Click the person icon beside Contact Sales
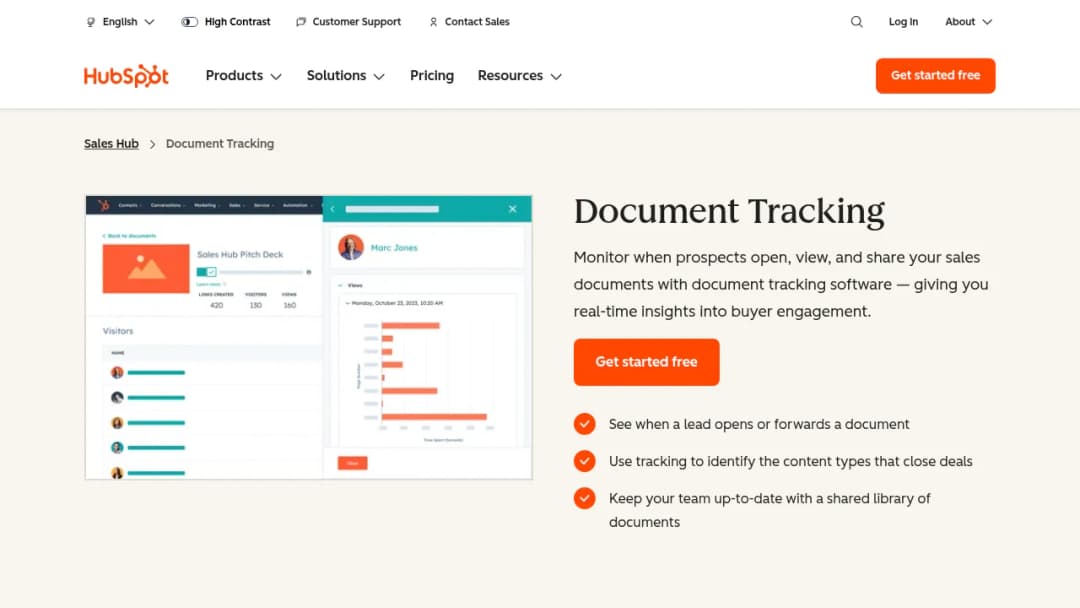Screen dimensions: 1080x608 point(433,22)
